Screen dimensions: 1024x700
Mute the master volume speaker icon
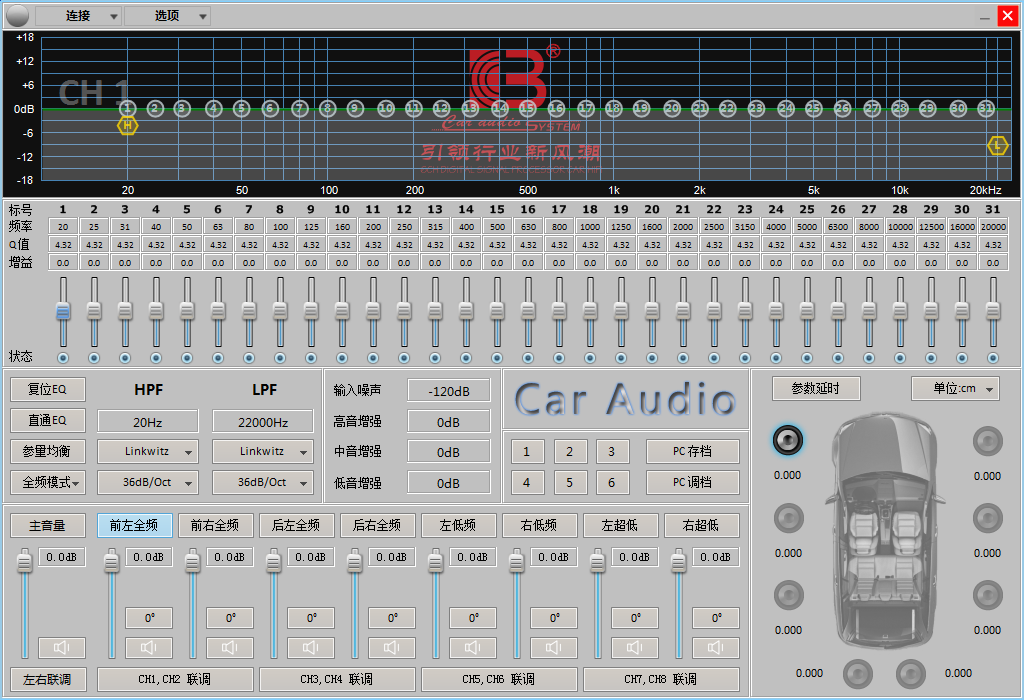coord(62,647)
